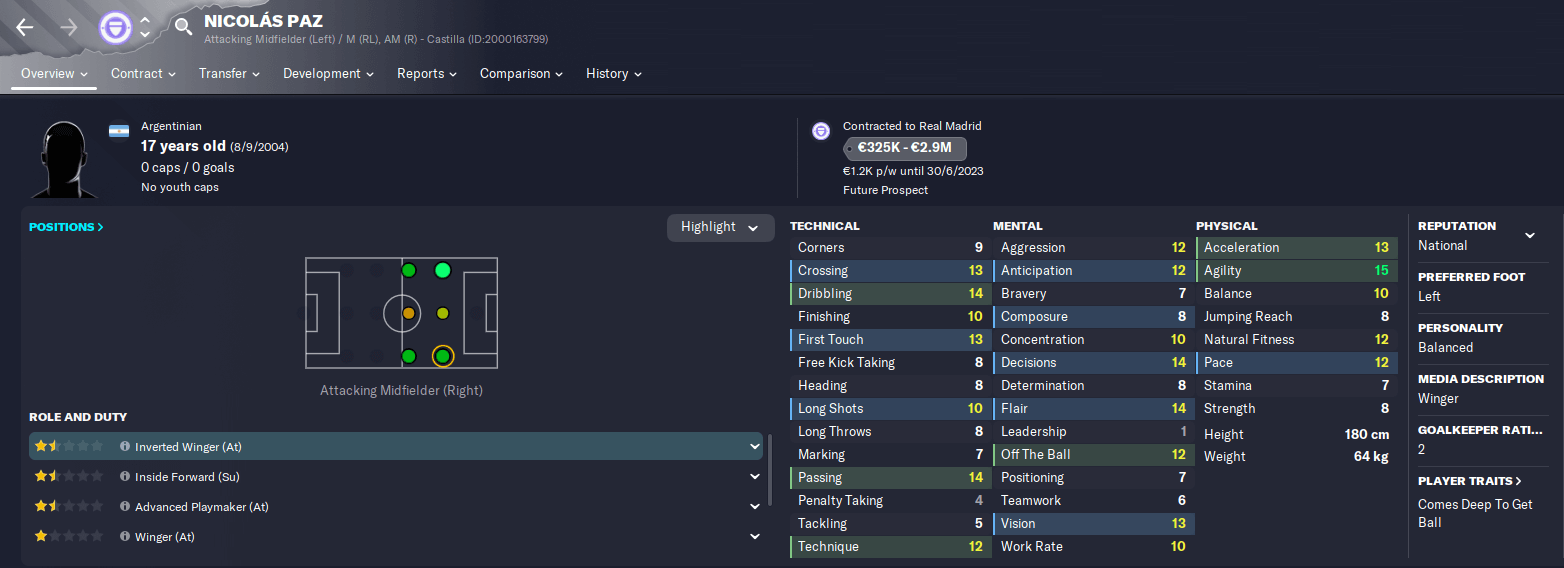Open the Real Madrid club badge in header

point(115,27)
